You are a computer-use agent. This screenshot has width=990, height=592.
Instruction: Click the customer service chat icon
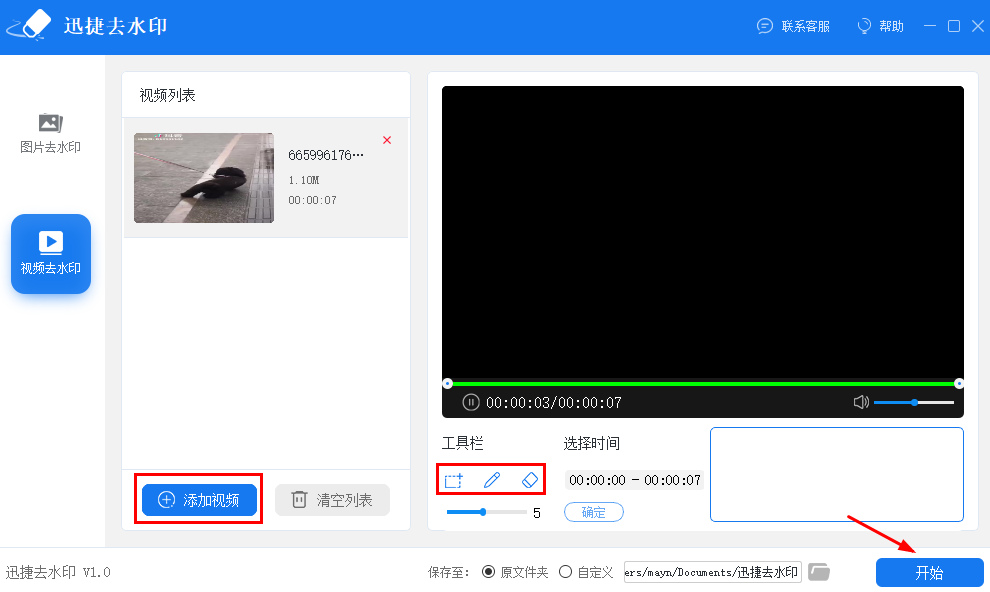pyautogui.click(x=765, y=27)
